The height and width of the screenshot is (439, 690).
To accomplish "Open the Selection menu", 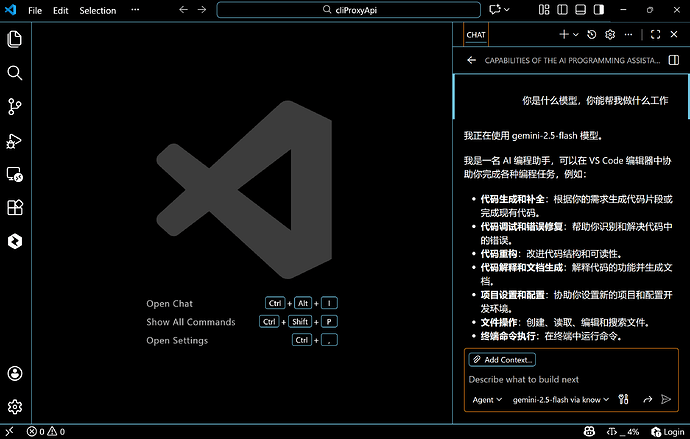I will pyautogui.click(x=98, y=11).
